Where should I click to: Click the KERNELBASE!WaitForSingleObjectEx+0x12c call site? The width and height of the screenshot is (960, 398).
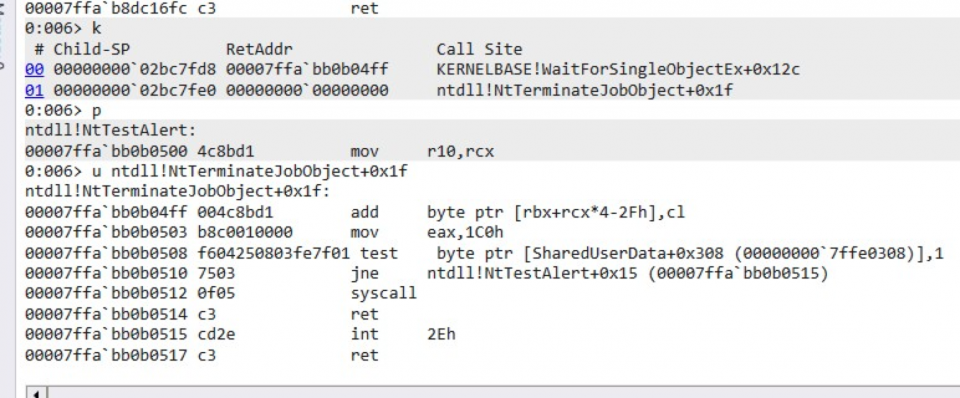click(x=618, y=70)
